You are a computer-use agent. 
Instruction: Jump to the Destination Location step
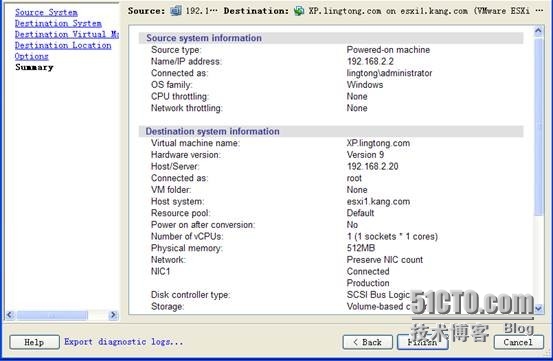(x=63, y=45)
